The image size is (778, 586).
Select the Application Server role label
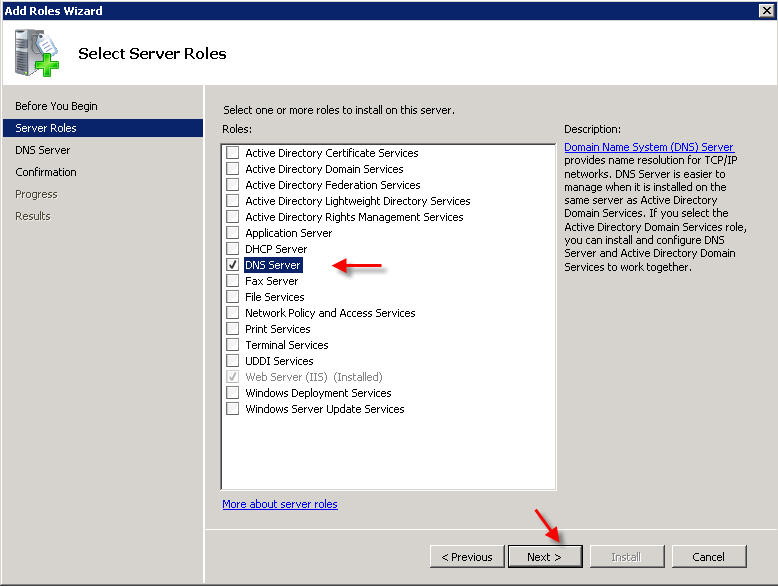pyautogui.click(x=288, y=233)
